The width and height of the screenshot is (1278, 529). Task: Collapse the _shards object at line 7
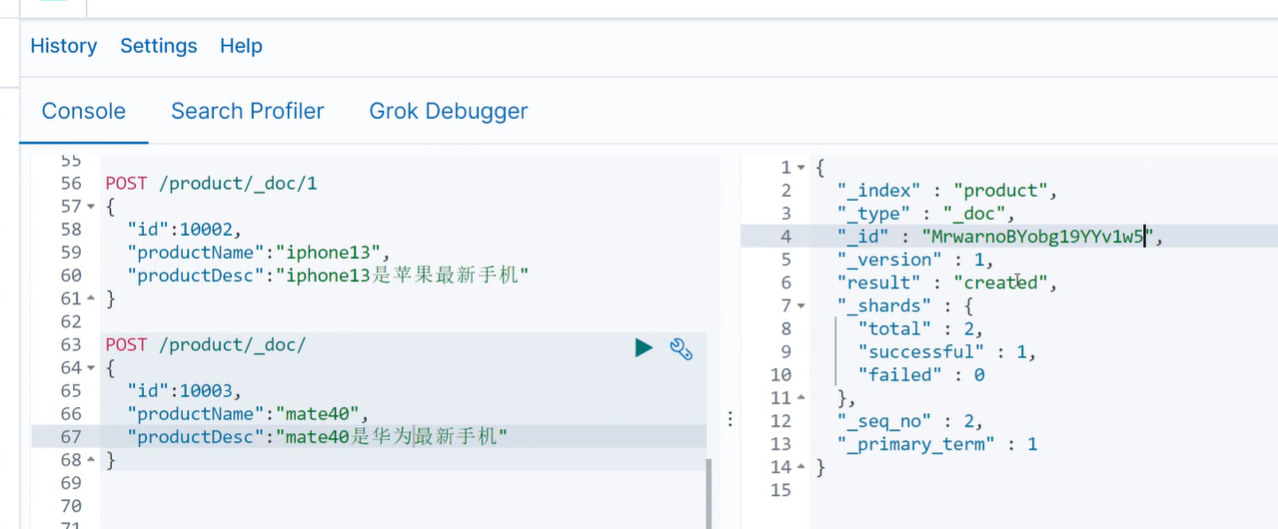click(x=801, y=306)
